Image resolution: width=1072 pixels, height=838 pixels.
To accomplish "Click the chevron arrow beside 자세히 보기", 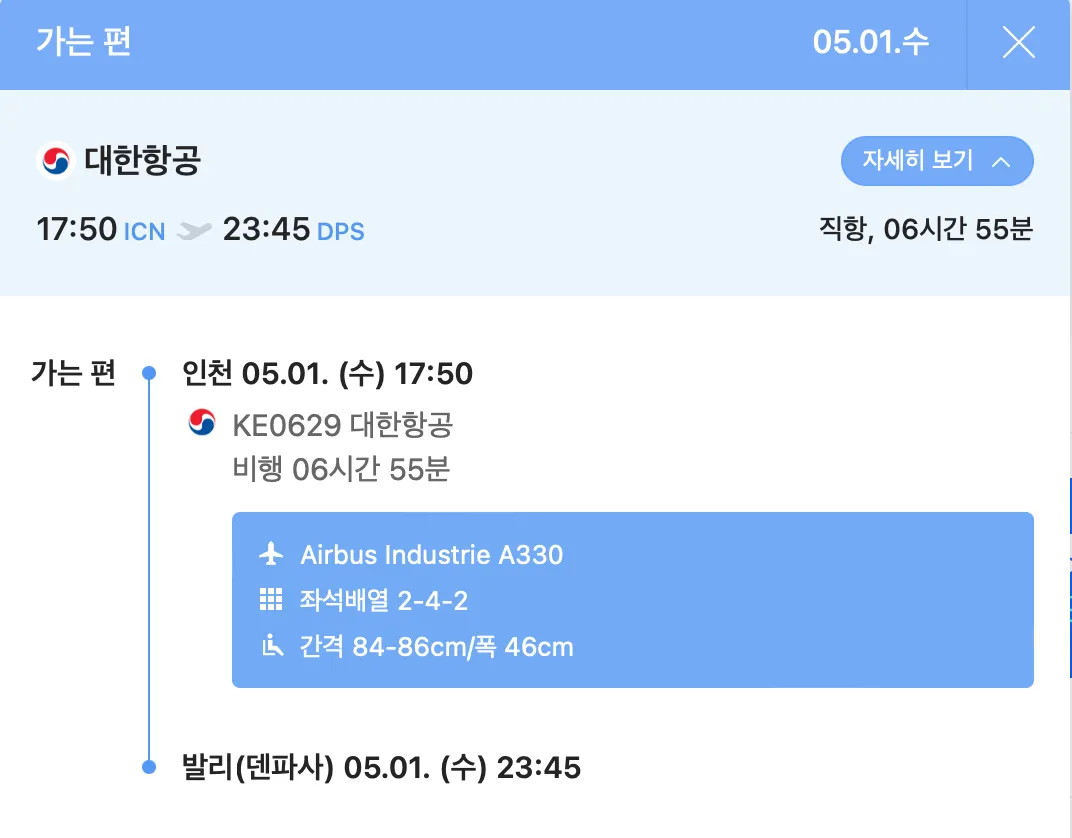I will (x=1000, y=162).
